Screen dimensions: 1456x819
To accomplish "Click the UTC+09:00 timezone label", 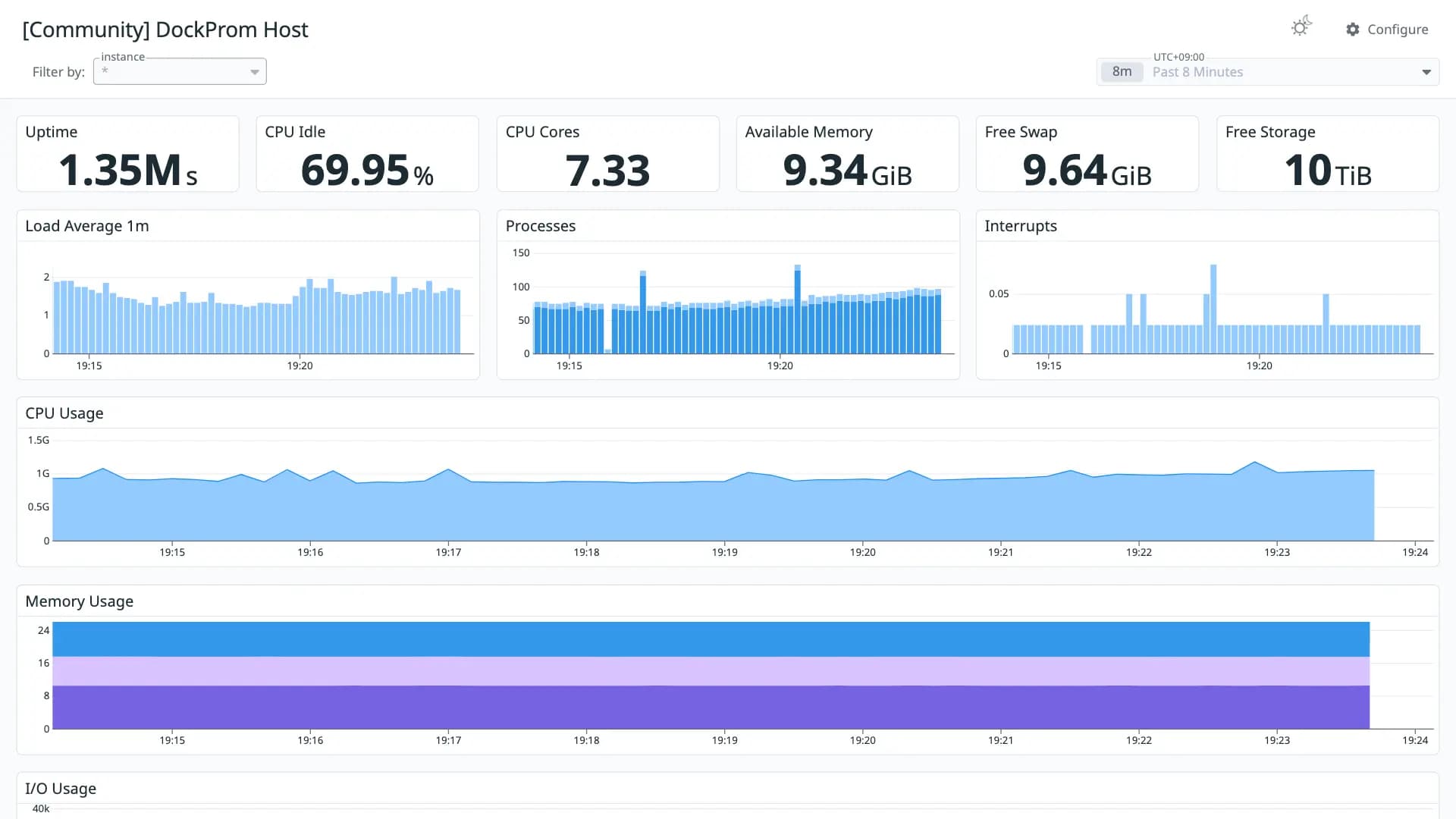I will (1178, 57).
